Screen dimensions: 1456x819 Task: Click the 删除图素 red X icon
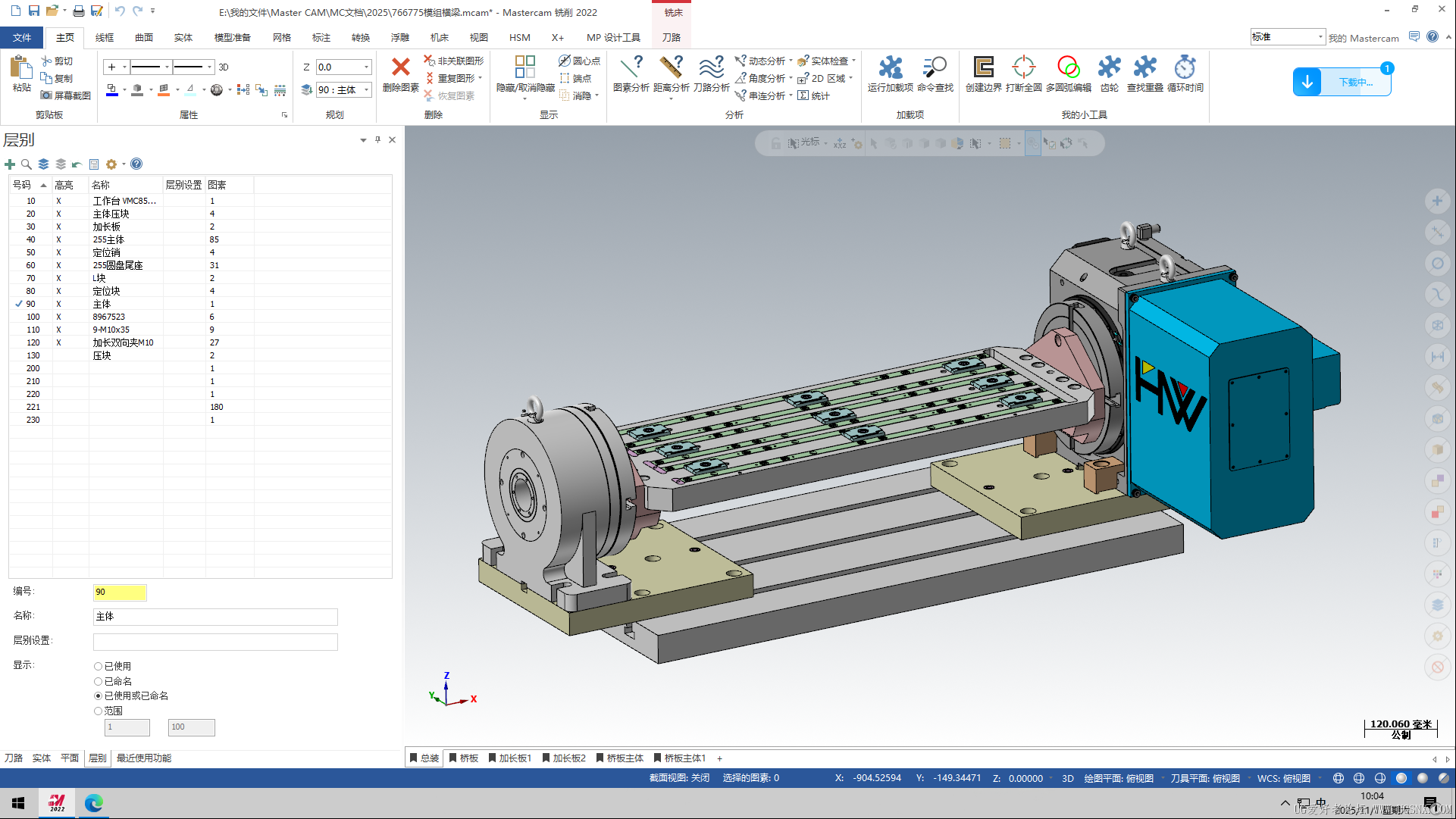[400, 68]
